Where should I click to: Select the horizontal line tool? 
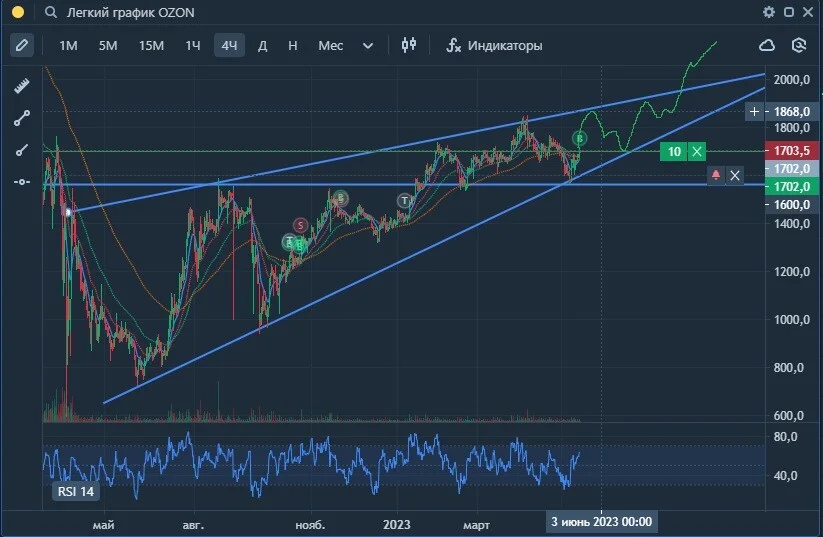[x=22, y=182]
